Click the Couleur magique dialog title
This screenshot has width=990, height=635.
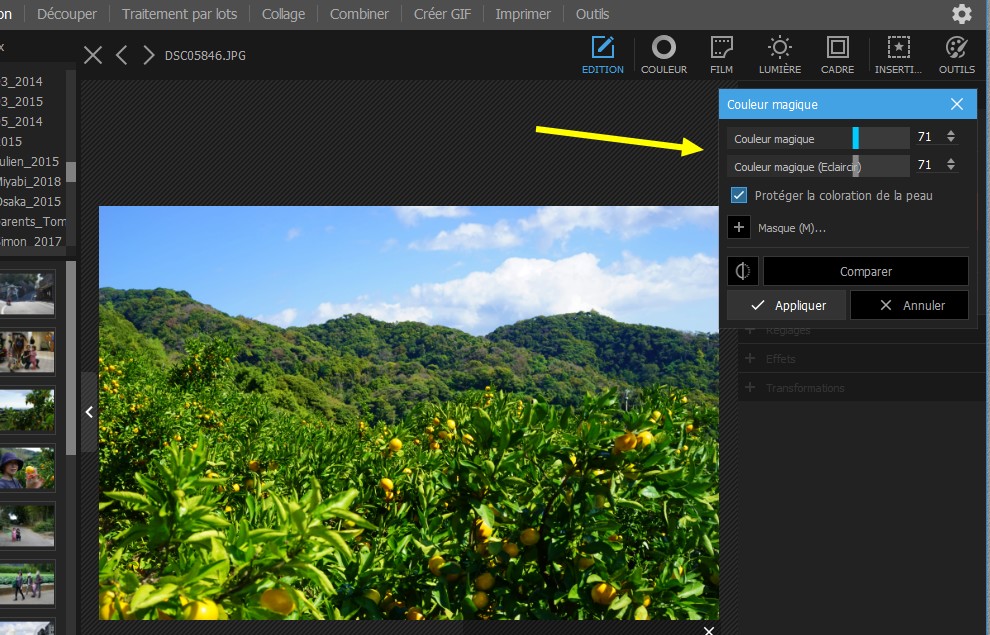[772, 105]
